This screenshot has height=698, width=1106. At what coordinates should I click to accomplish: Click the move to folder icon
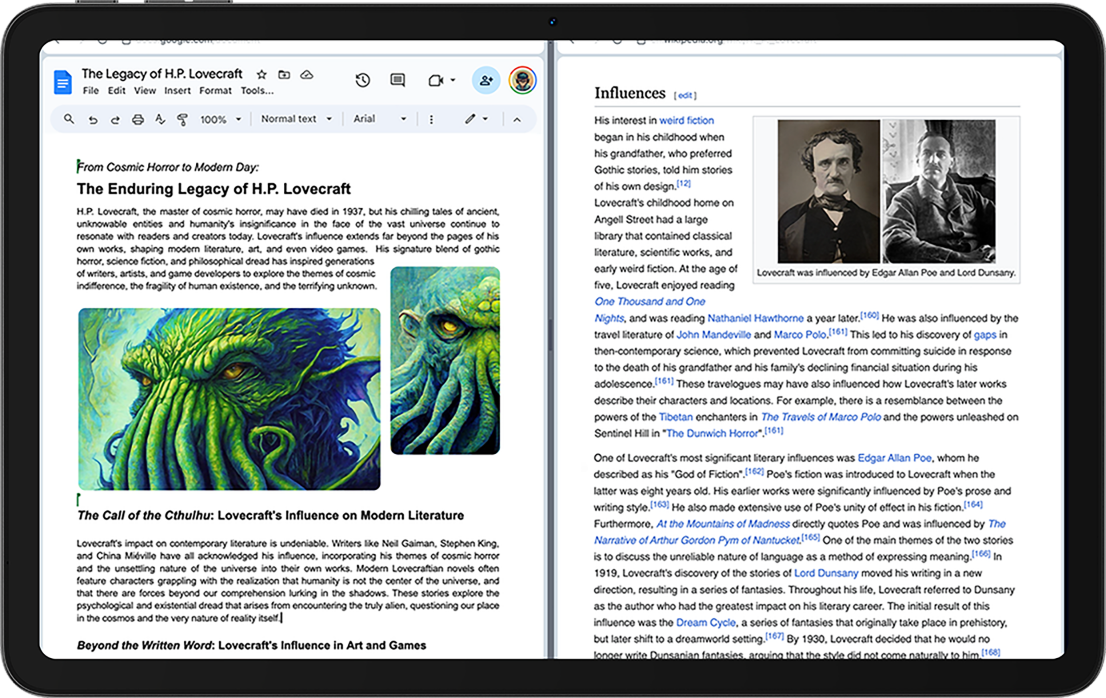click(284, 74)
